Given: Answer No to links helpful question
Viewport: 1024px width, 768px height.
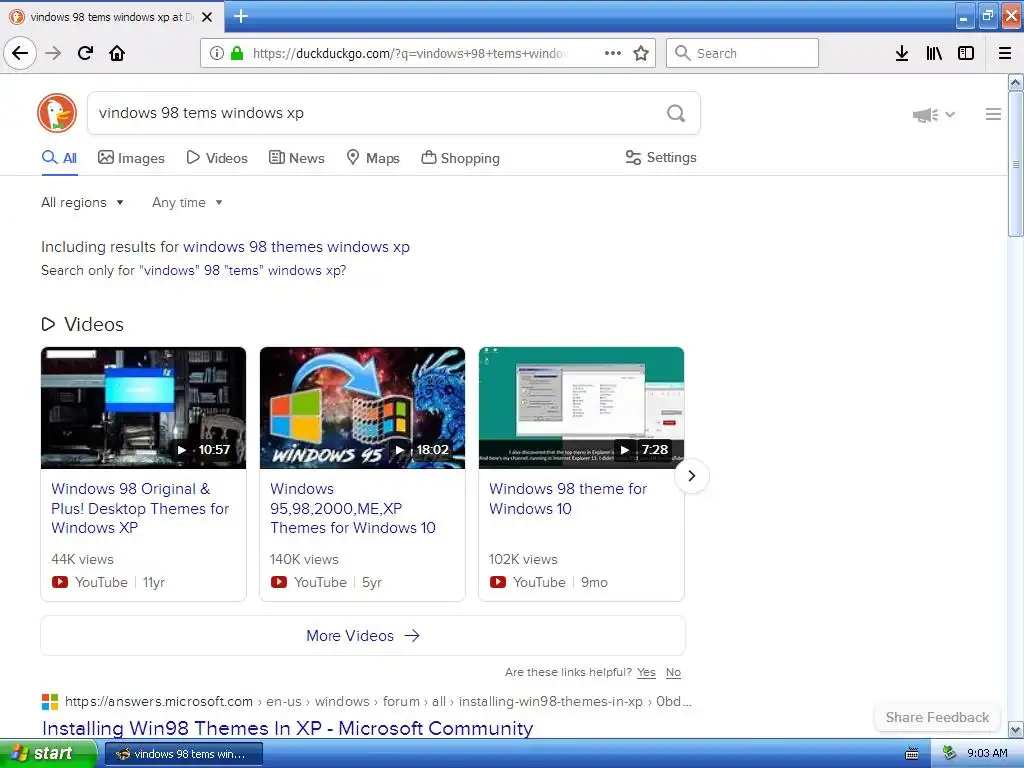Looking at the screenshot, I should 673,672.
